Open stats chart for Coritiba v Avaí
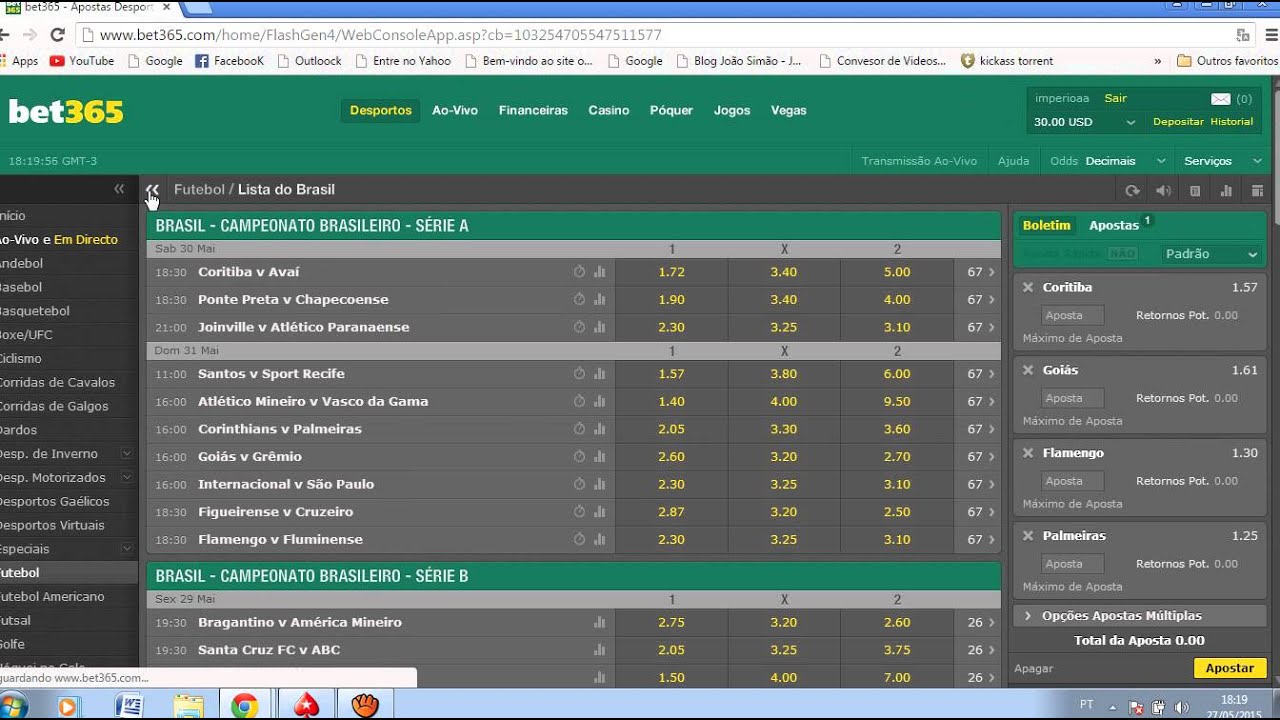The height and width of the screenshot is (720, 1280). coord(600,272)
